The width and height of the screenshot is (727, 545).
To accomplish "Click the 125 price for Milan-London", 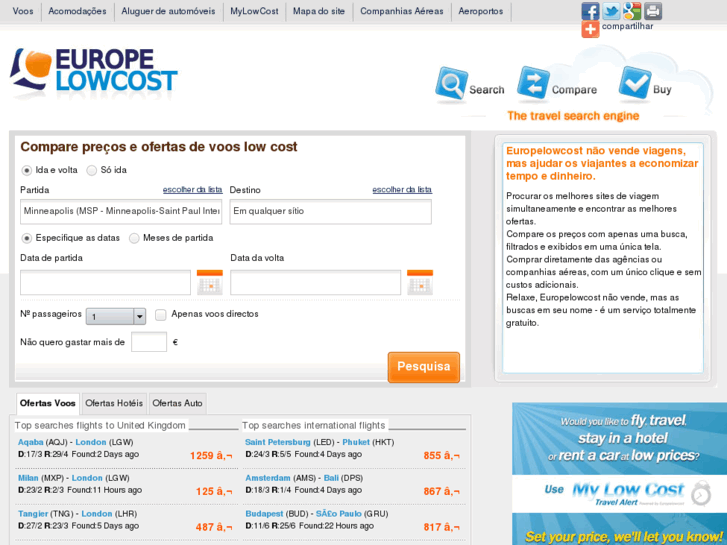I will click(x=214, y=491).
